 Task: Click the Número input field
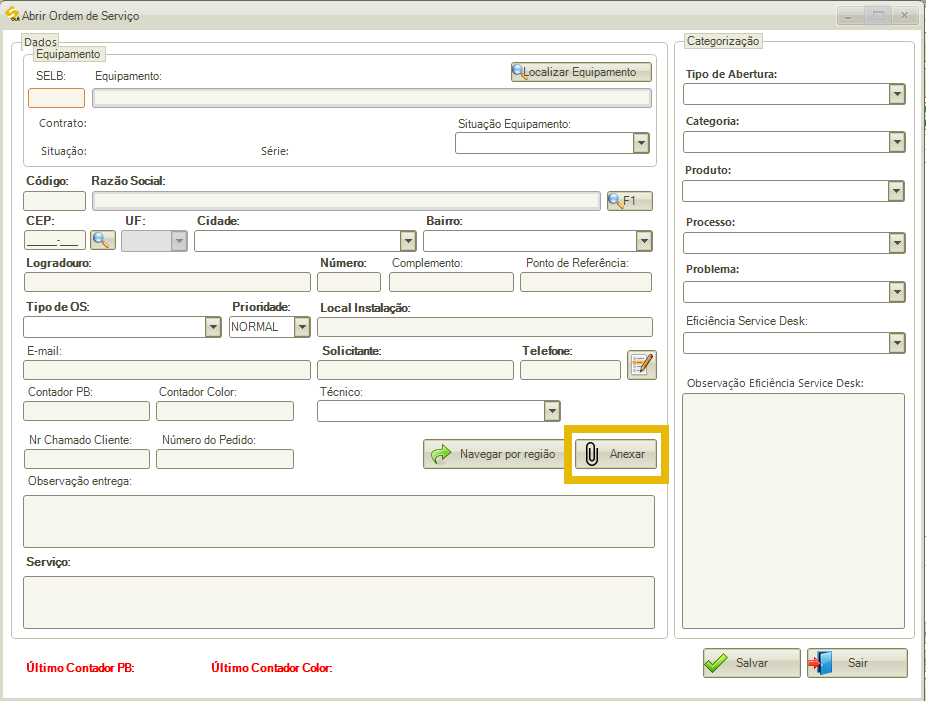(x=349, y=282)
